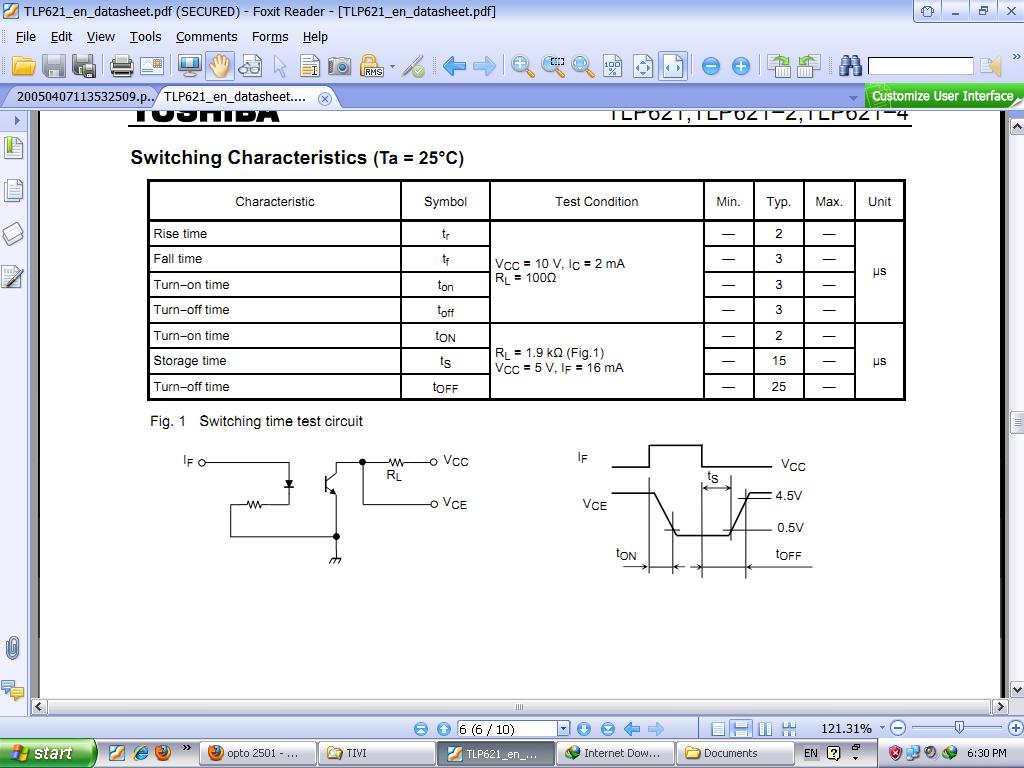Click the email document icon
Screen dimensions: 1024x768
click(152, 66)
